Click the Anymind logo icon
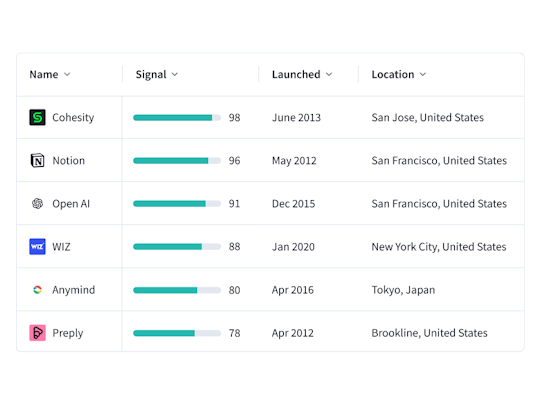 [x=37, y=290]
